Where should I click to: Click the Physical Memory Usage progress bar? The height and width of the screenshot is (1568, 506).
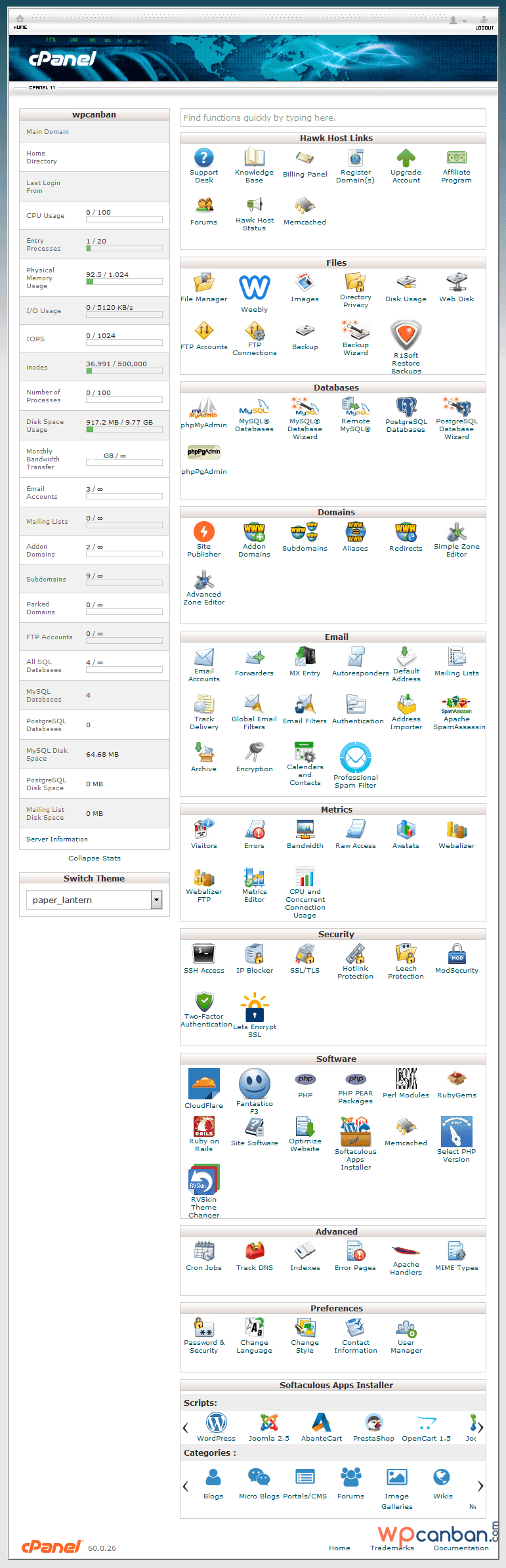point(124,282)
